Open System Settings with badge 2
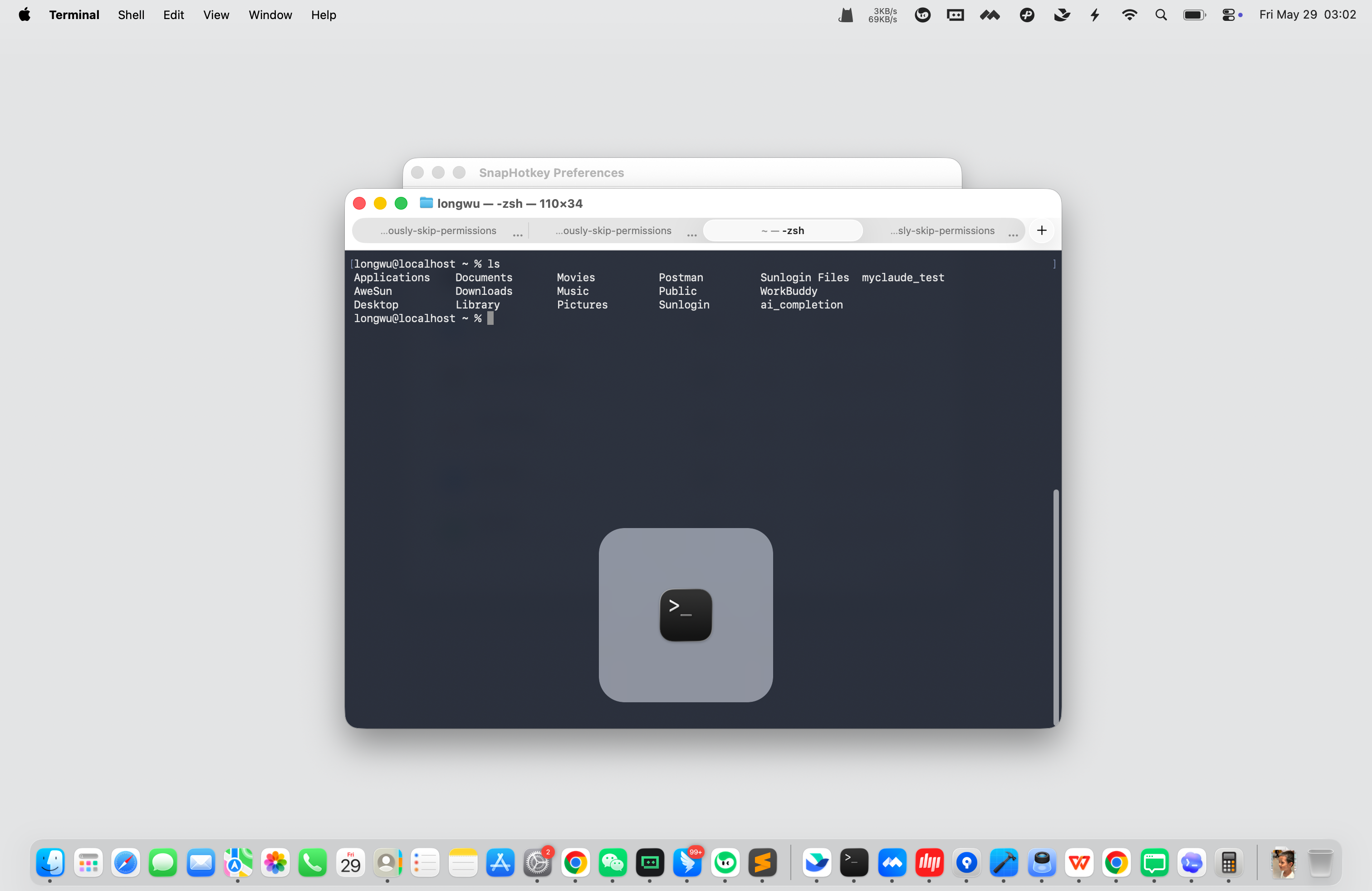 pyautogui.click(x=538, y=863)
